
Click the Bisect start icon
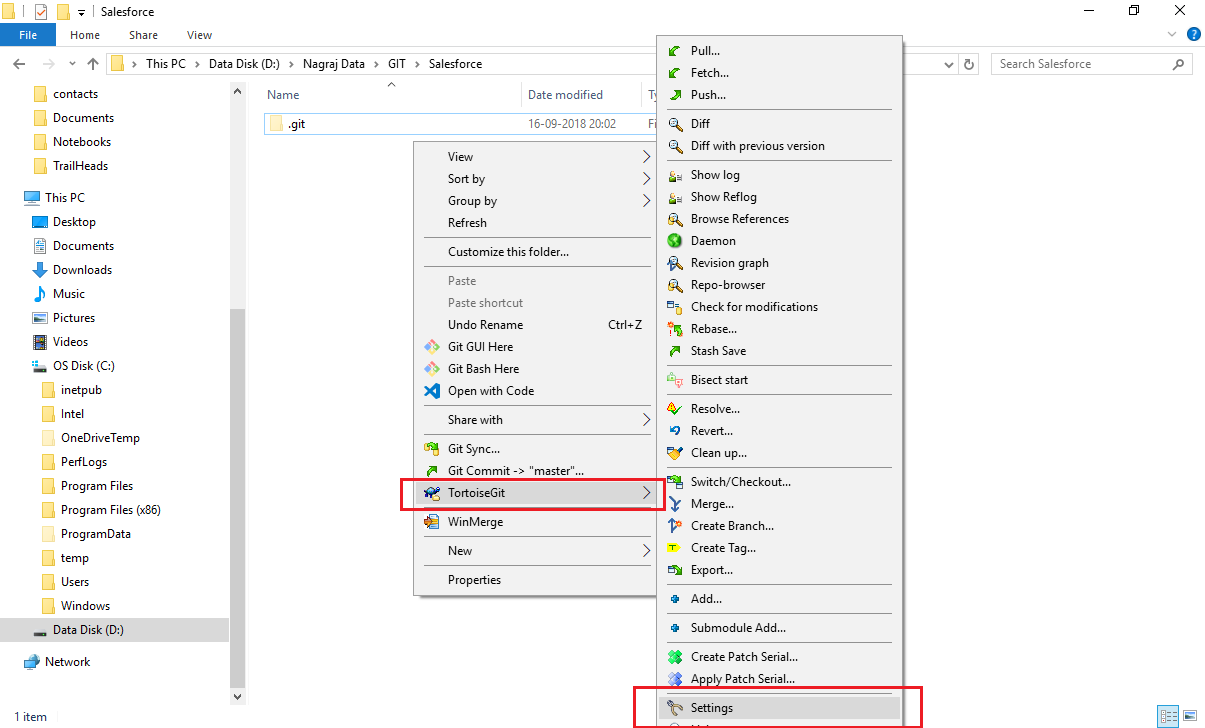coord(675,380)
